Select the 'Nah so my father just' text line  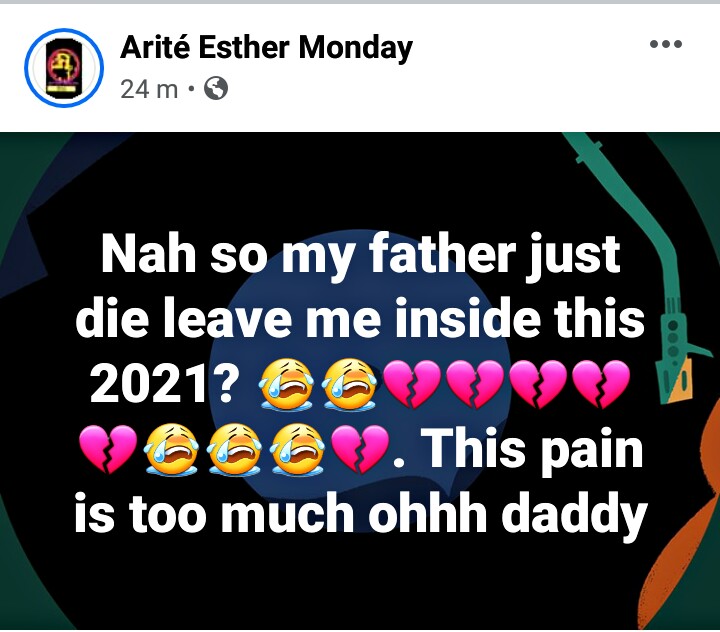pos(360,254)
